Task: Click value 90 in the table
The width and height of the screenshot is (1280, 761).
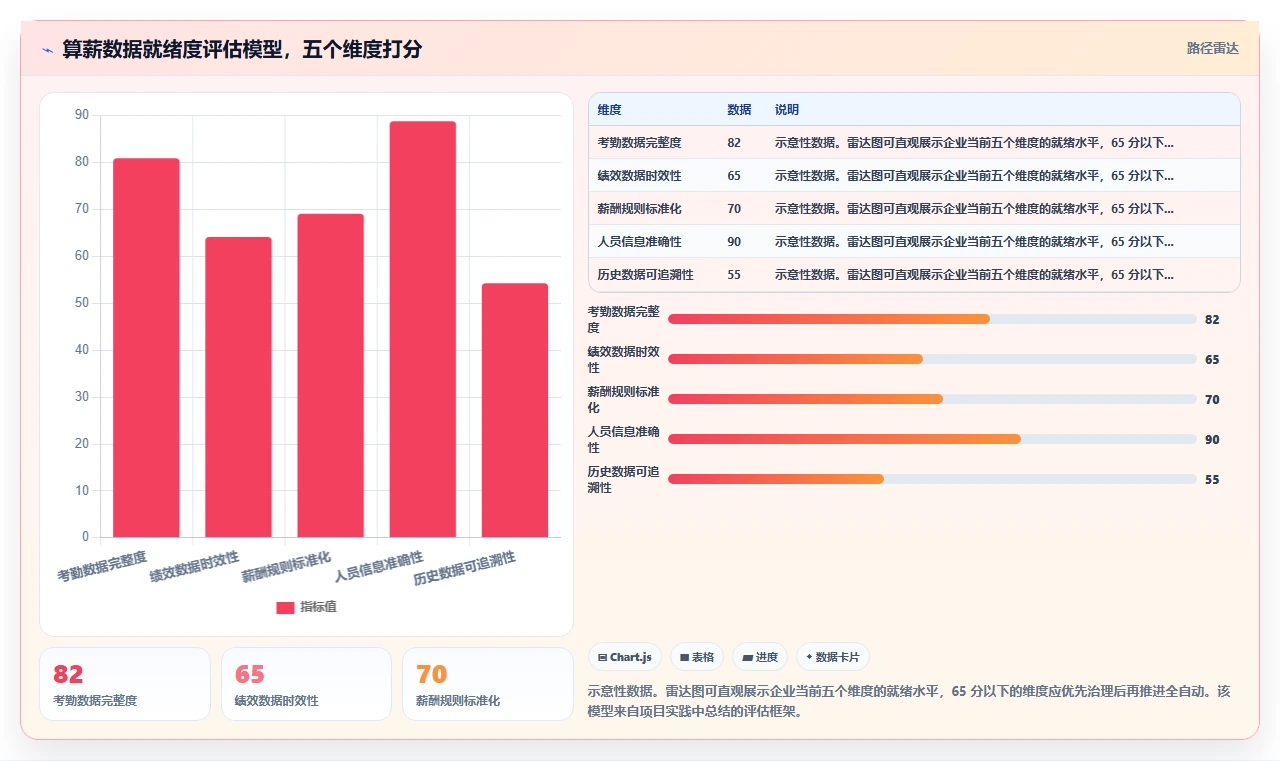Action: pos(734,242)
